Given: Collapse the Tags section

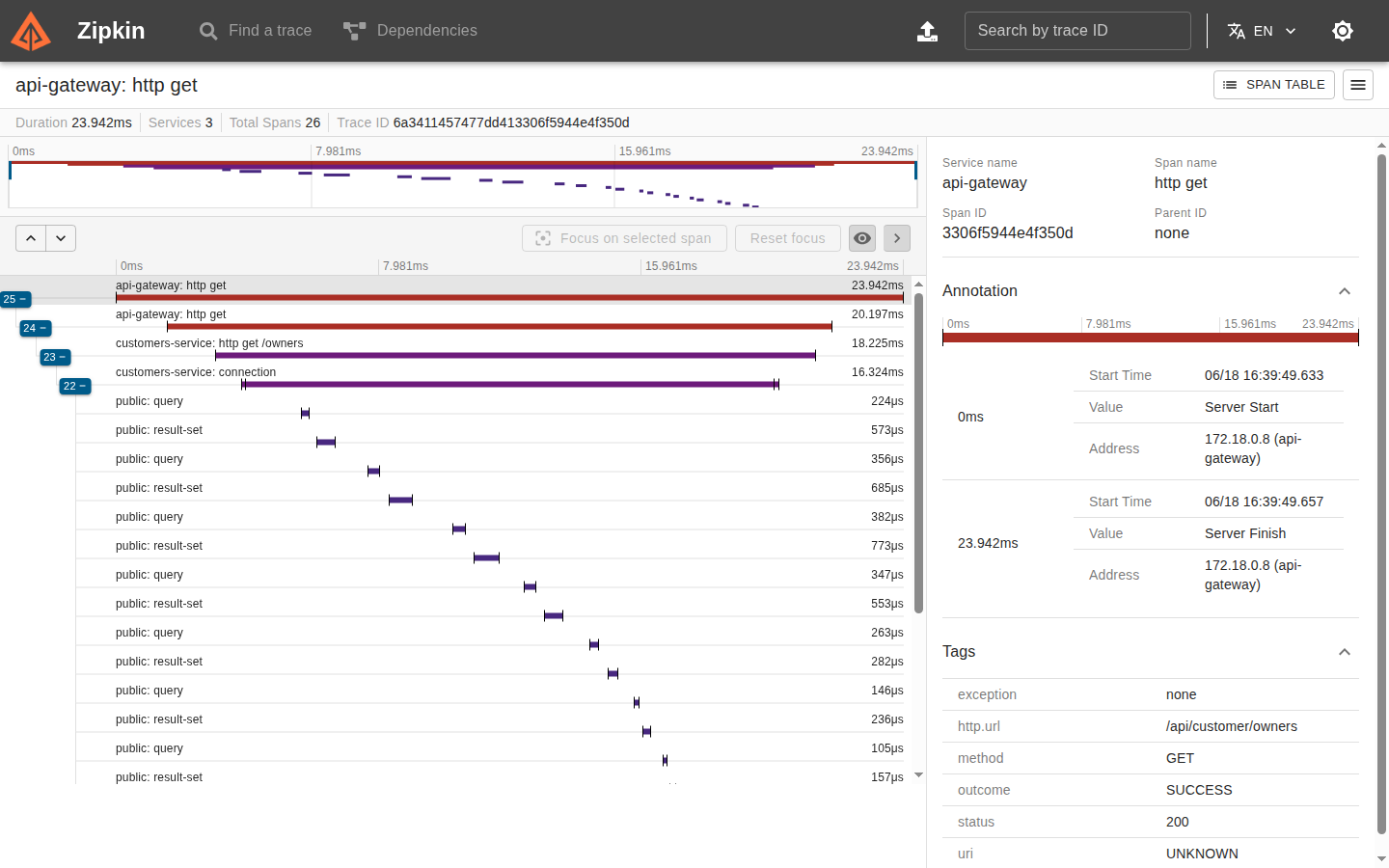Looking at the screenshot, I should pos(1345,652).
